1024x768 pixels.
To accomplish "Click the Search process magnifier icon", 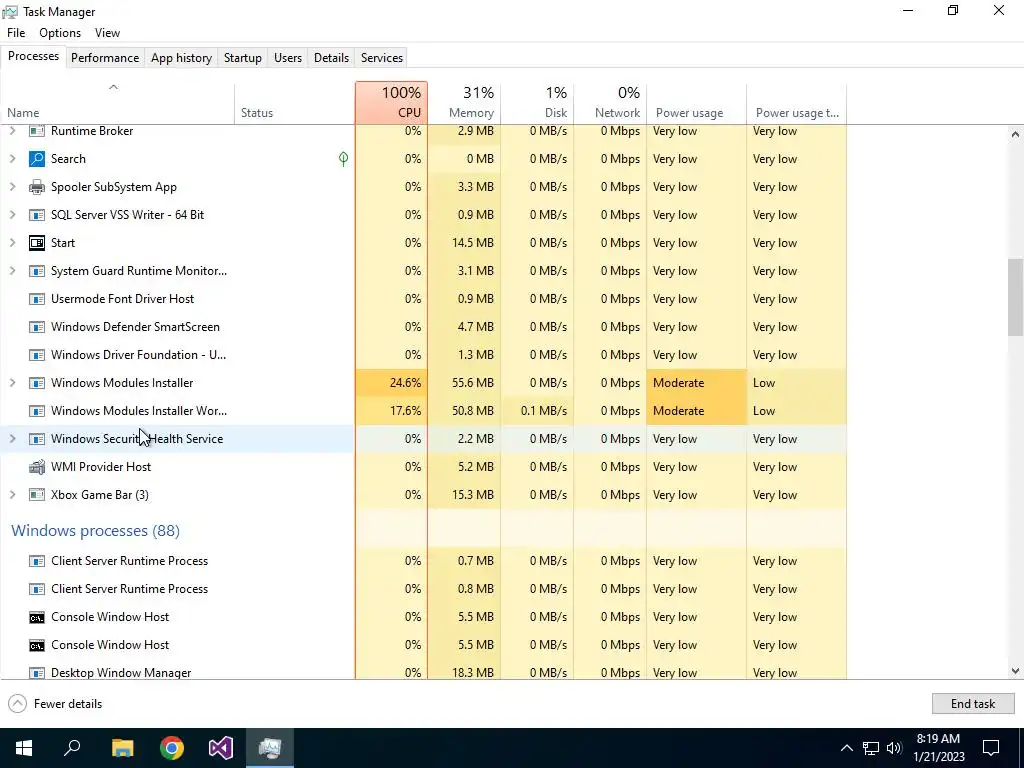I will [x=37, y=159].
